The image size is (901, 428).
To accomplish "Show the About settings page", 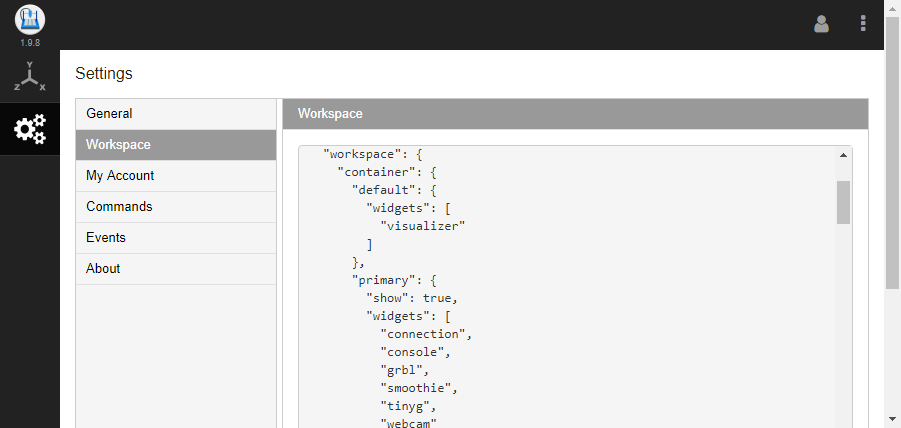I will [x=176, y=269].
